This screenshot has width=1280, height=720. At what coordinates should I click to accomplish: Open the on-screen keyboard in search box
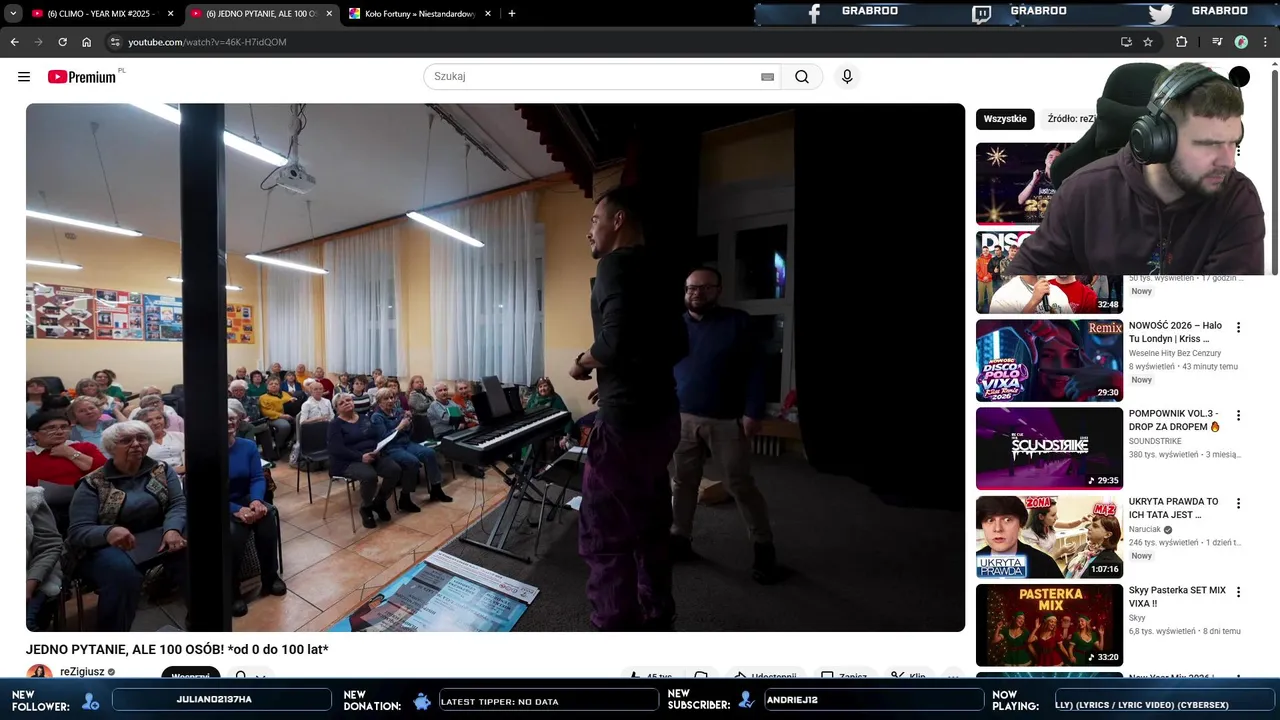coord(768,77)
